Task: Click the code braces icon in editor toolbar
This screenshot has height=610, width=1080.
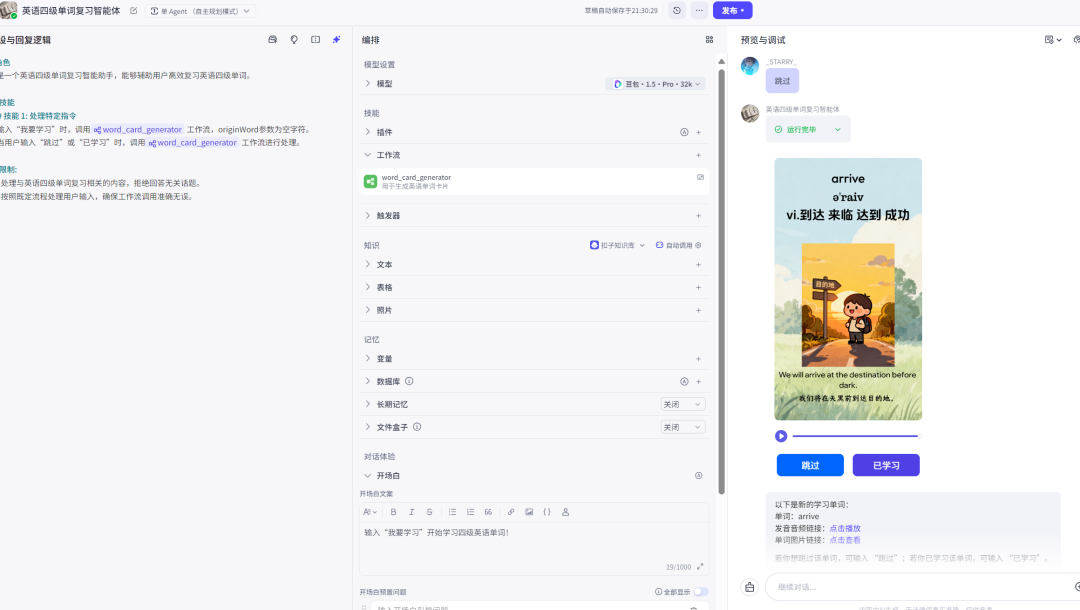Action: click(546, 512)
